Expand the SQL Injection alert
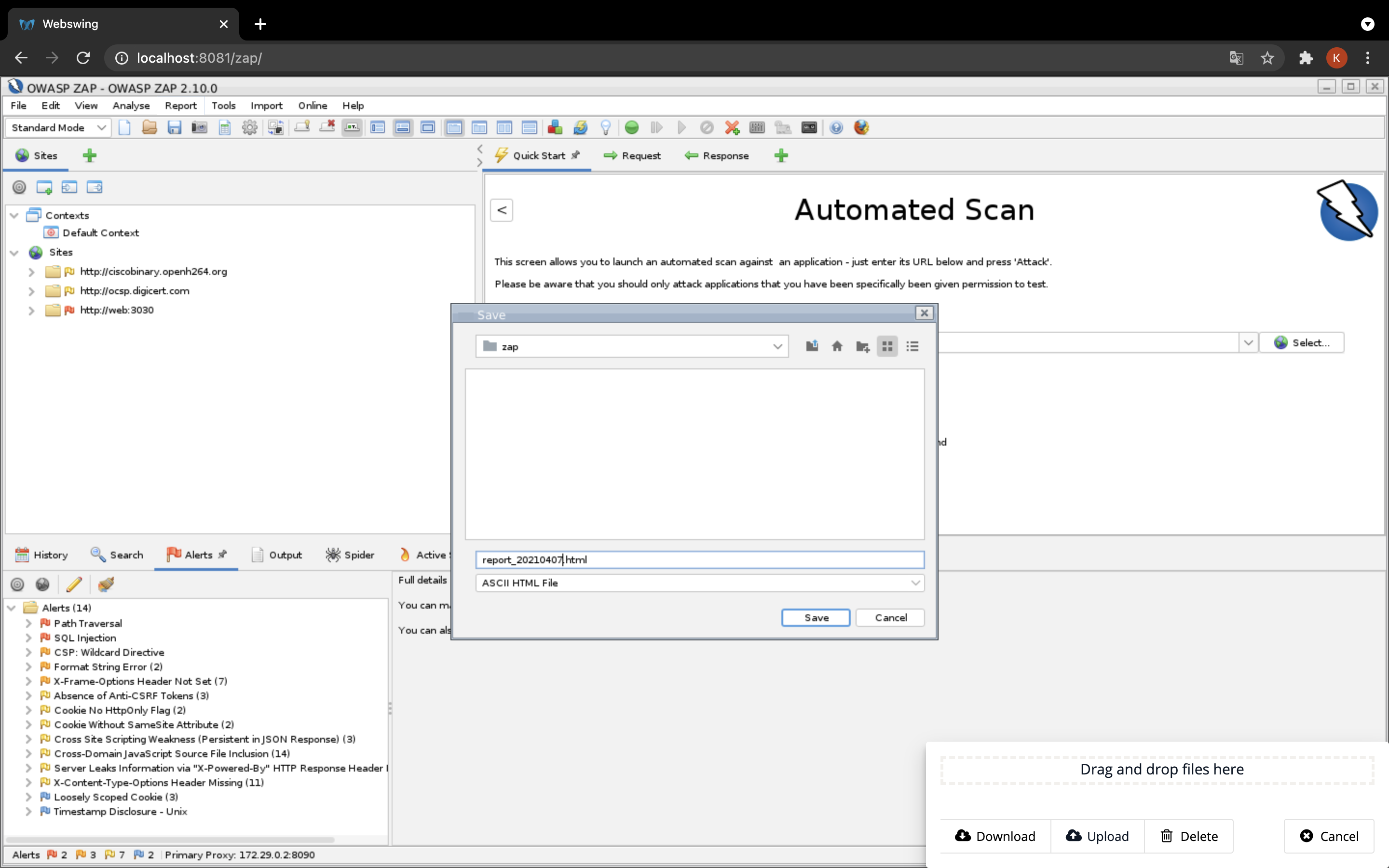1389x868 pixels. tap(28, 638)
